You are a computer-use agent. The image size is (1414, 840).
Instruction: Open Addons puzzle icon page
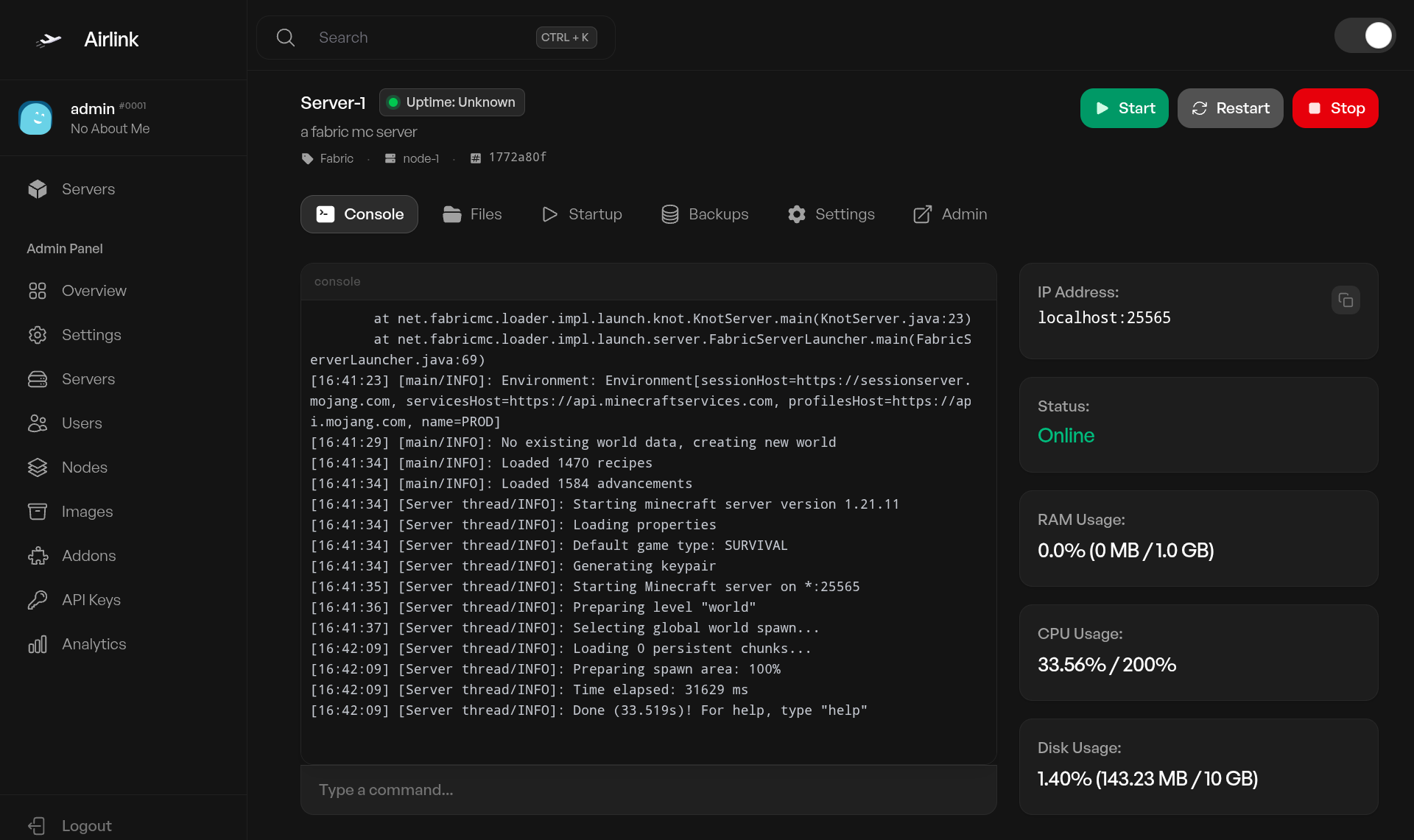point(88,556)
